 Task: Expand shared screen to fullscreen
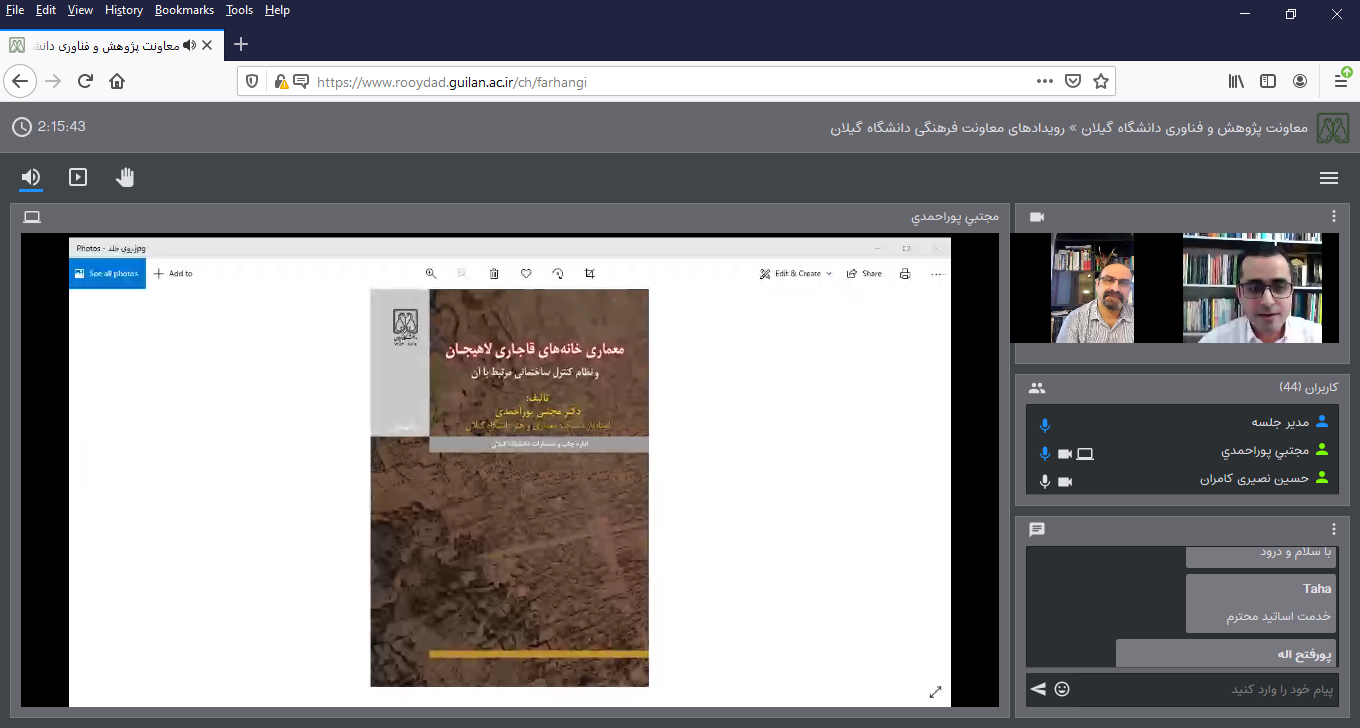(x=935, y=692)
